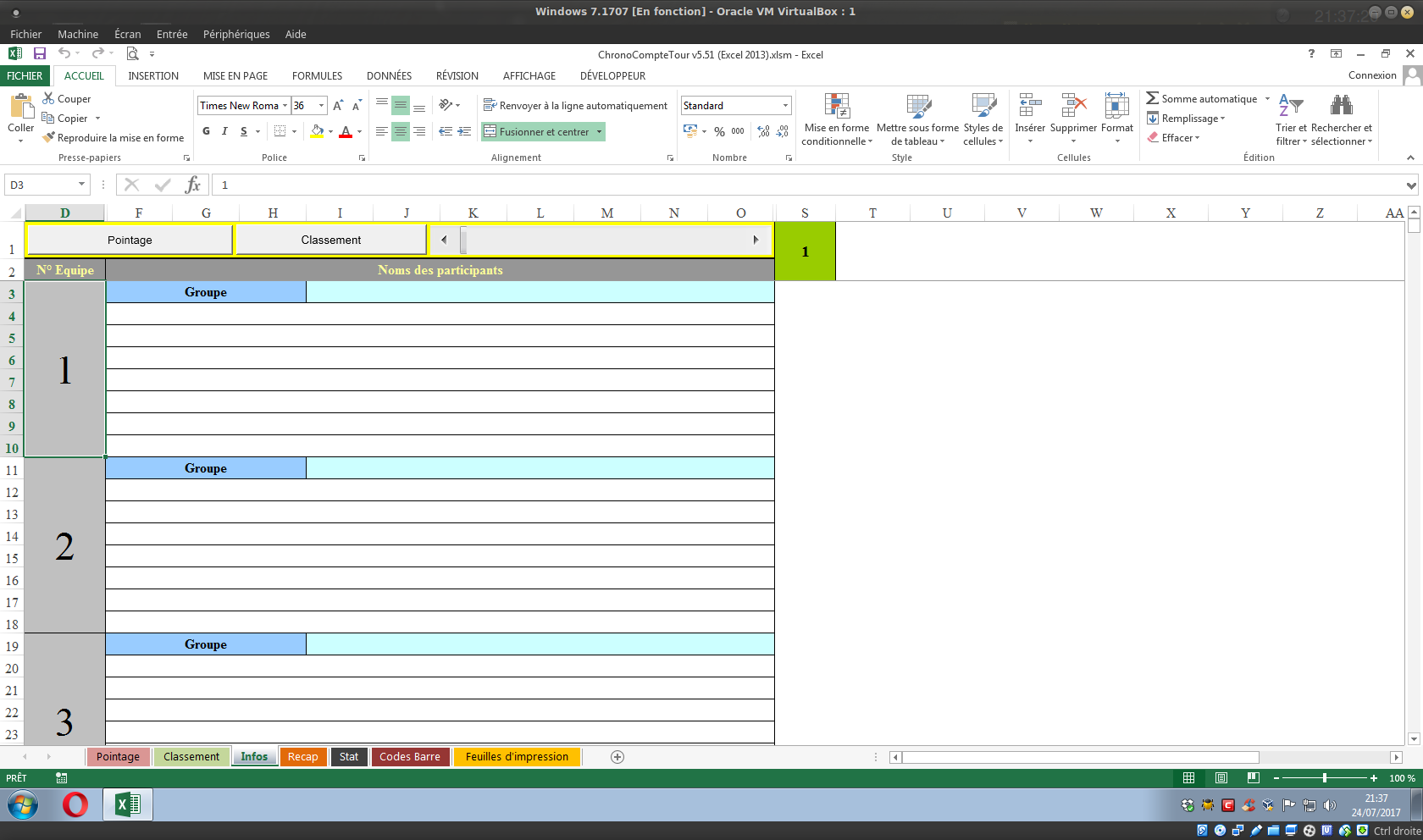The height and width of the screenshot is (840, 1423).
Task: Expand the Times New Roman font list
Action: click(285, 106)
